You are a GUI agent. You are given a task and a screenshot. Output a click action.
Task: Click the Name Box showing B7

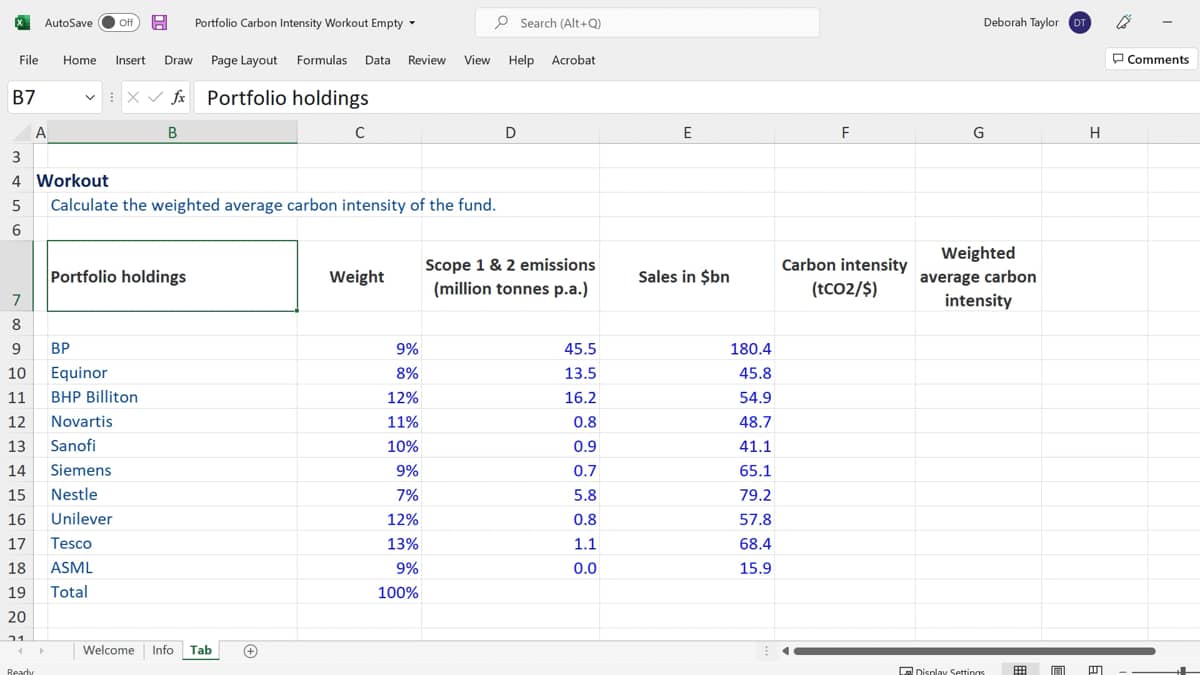[45, 97]
